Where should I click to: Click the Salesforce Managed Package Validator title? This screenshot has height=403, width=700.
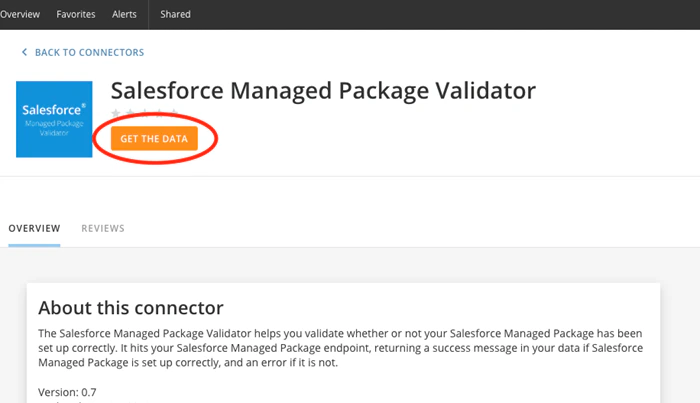323,91
